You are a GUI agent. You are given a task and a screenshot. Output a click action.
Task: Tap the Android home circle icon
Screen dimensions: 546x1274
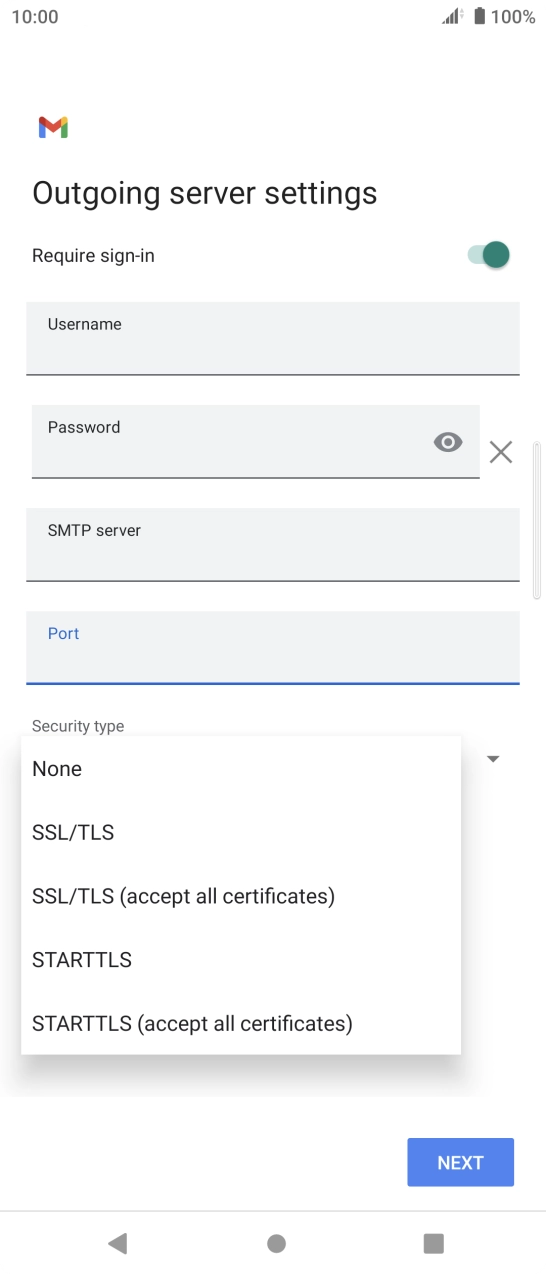tap(276, 1243)
